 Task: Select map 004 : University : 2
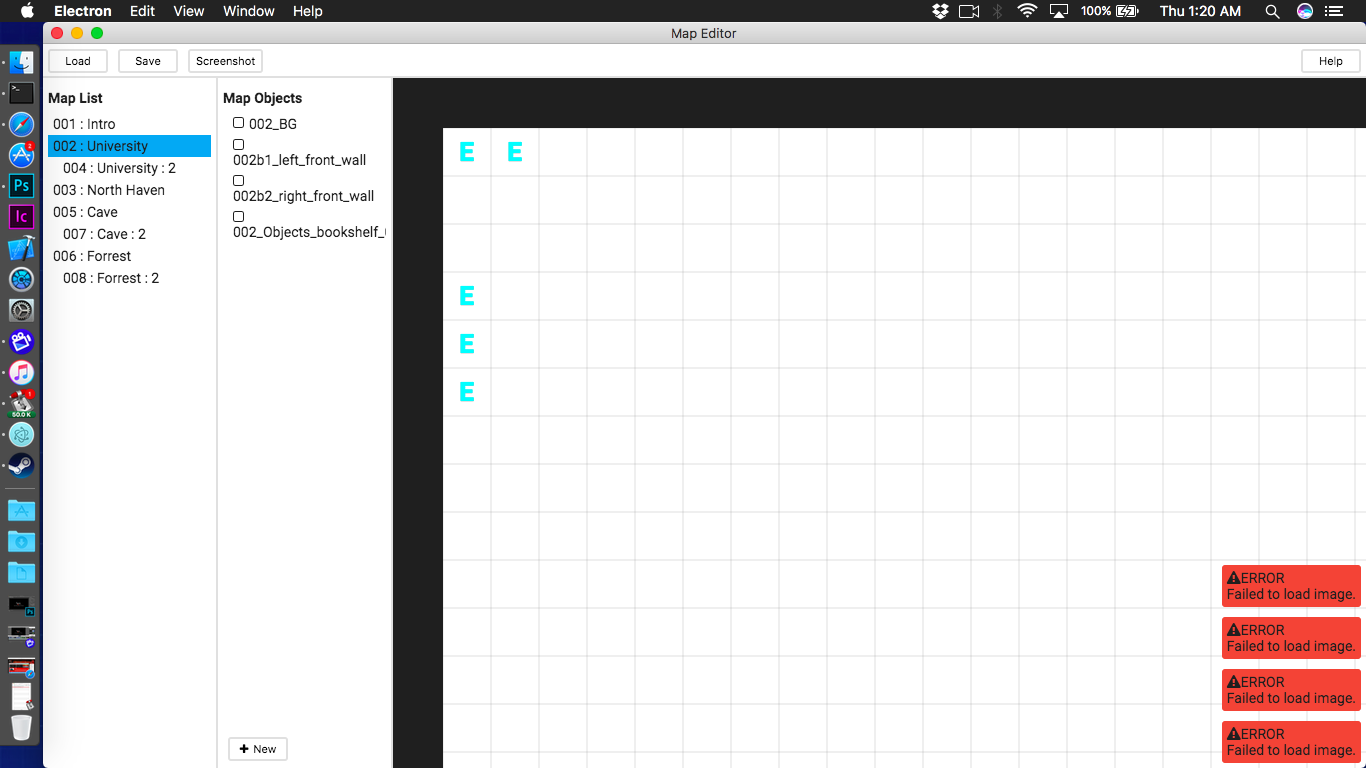click(130, 168)
